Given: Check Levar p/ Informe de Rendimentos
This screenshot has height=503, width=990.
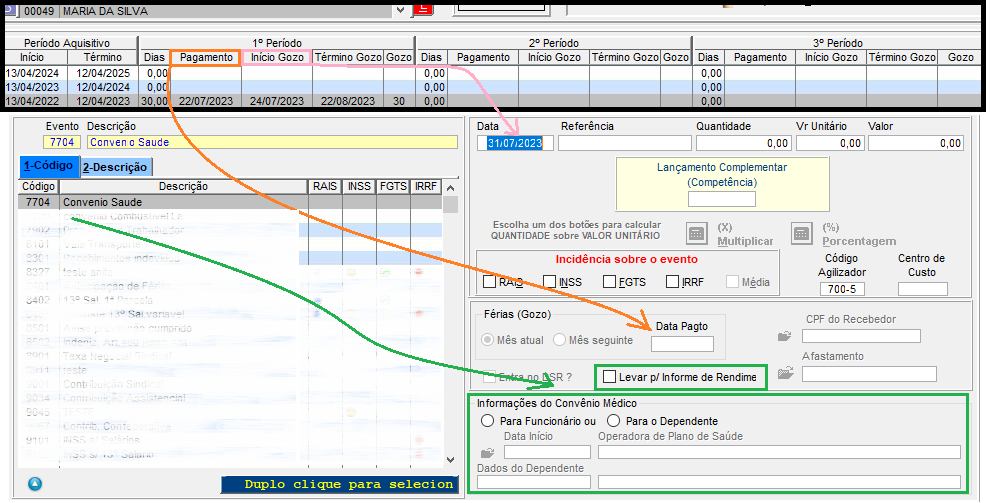Looking at the screenshot, I should [609, 377].
